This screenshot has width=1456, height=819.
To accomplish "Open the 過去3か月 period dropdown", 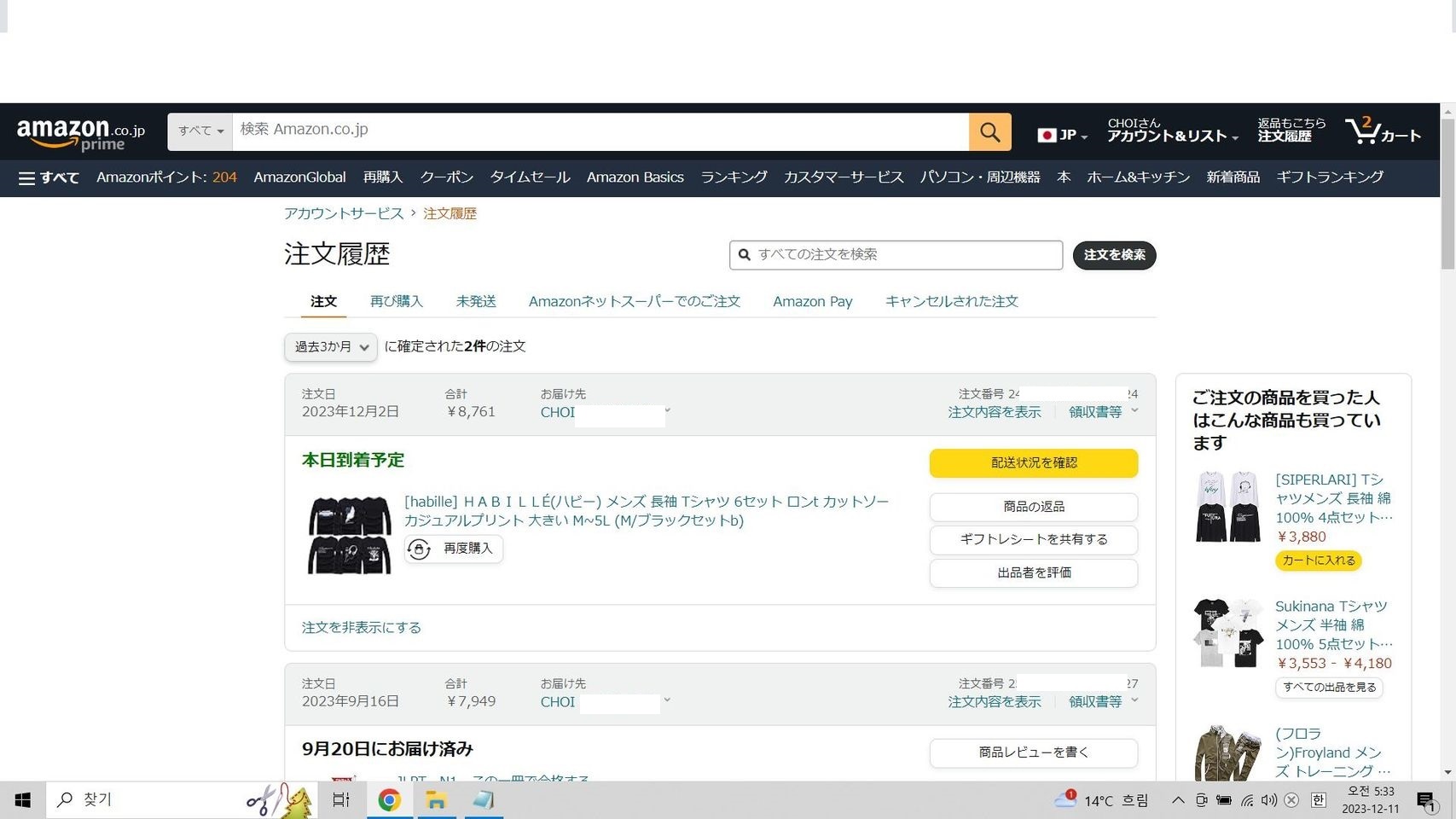I will tap(331, 347).
